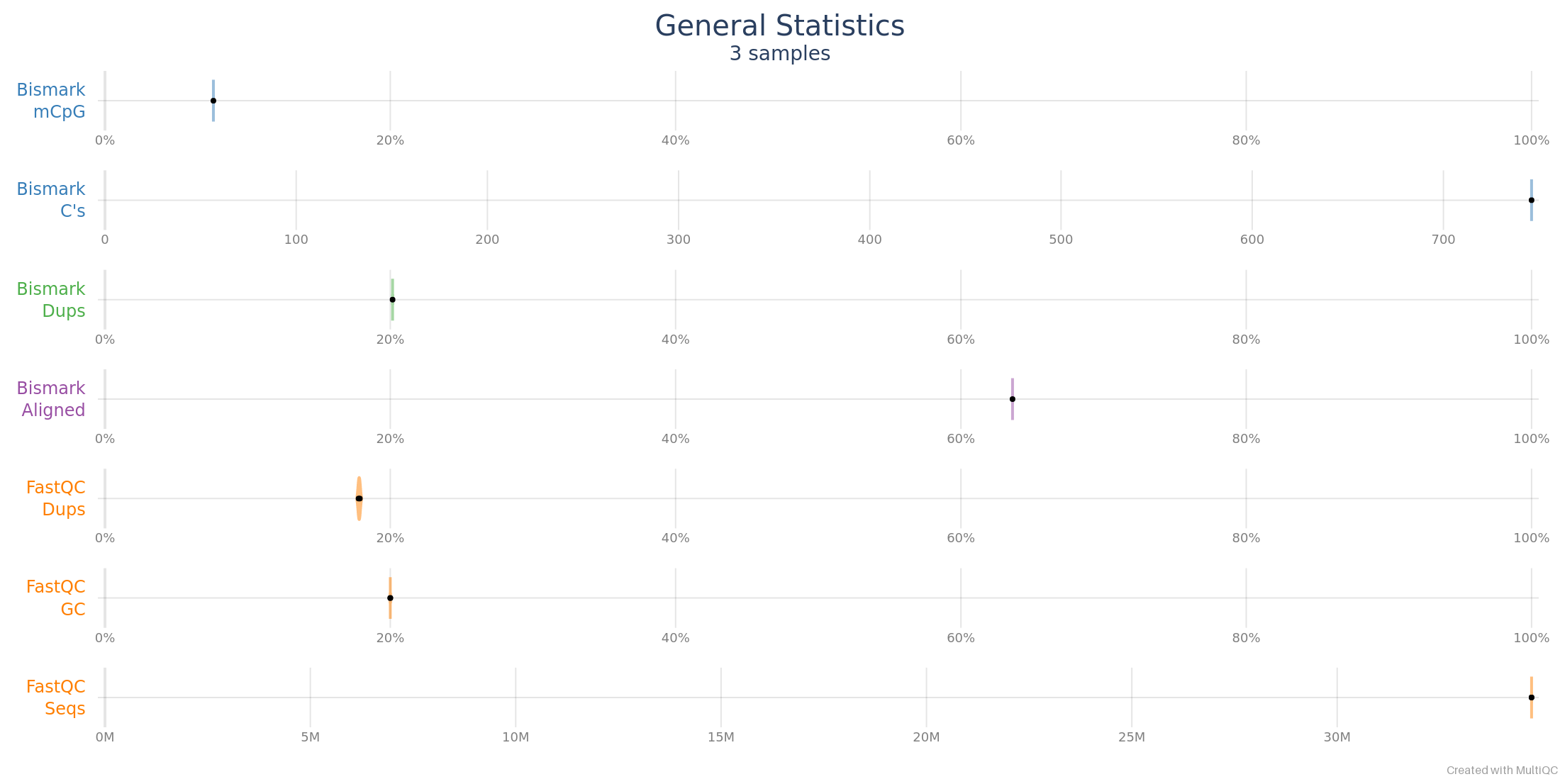Click the 3 samples subtitle
Image resolution: width=1560 pixels, height=784 pixels.
[779, 54]
